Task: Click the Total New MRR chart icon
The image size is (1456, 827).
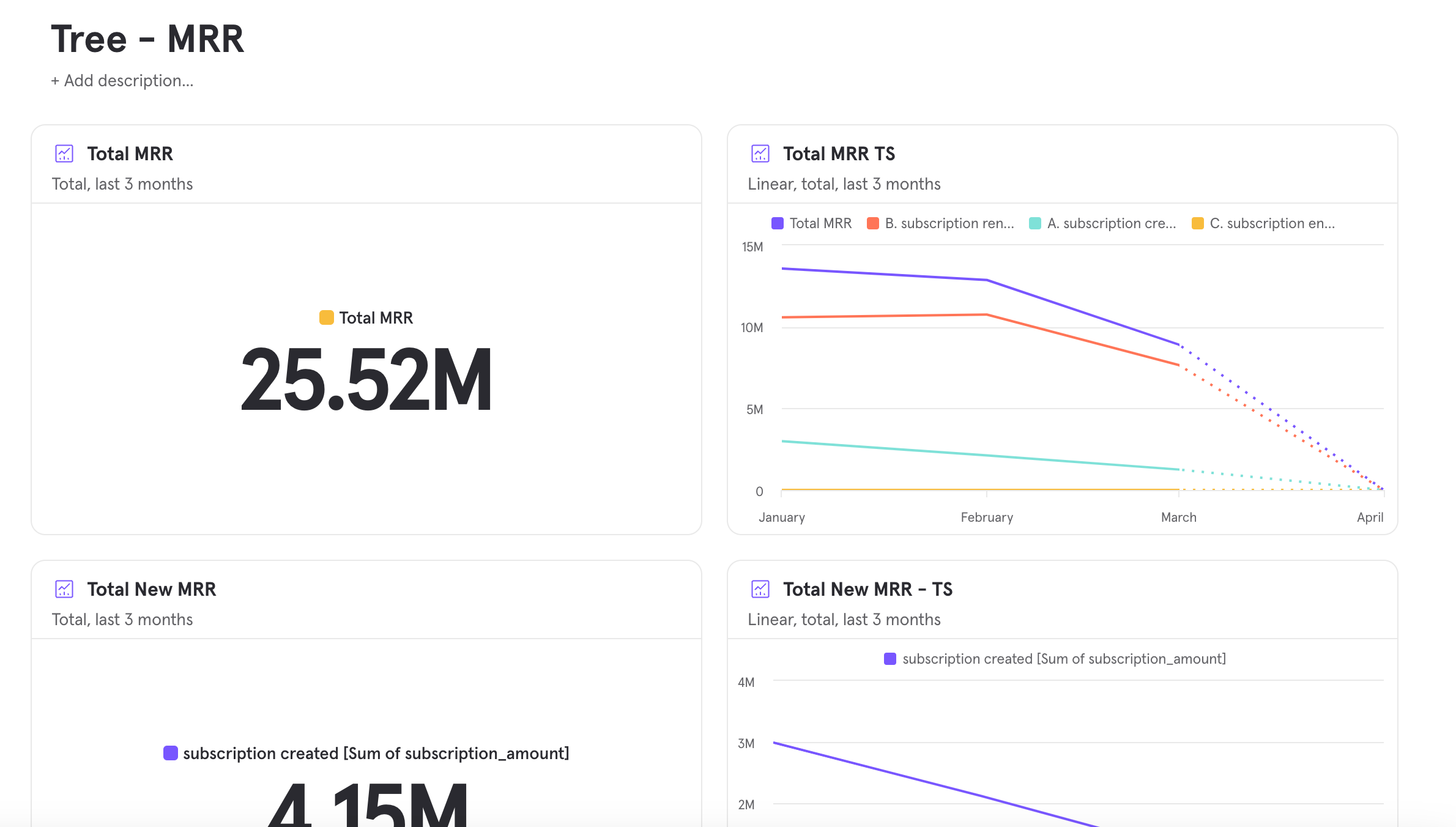Action: pyautogui.click(x=64, y=589)
